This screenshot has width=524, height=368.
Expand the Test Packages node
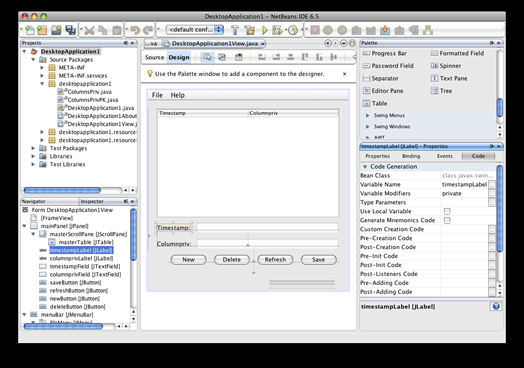[33, 148]
